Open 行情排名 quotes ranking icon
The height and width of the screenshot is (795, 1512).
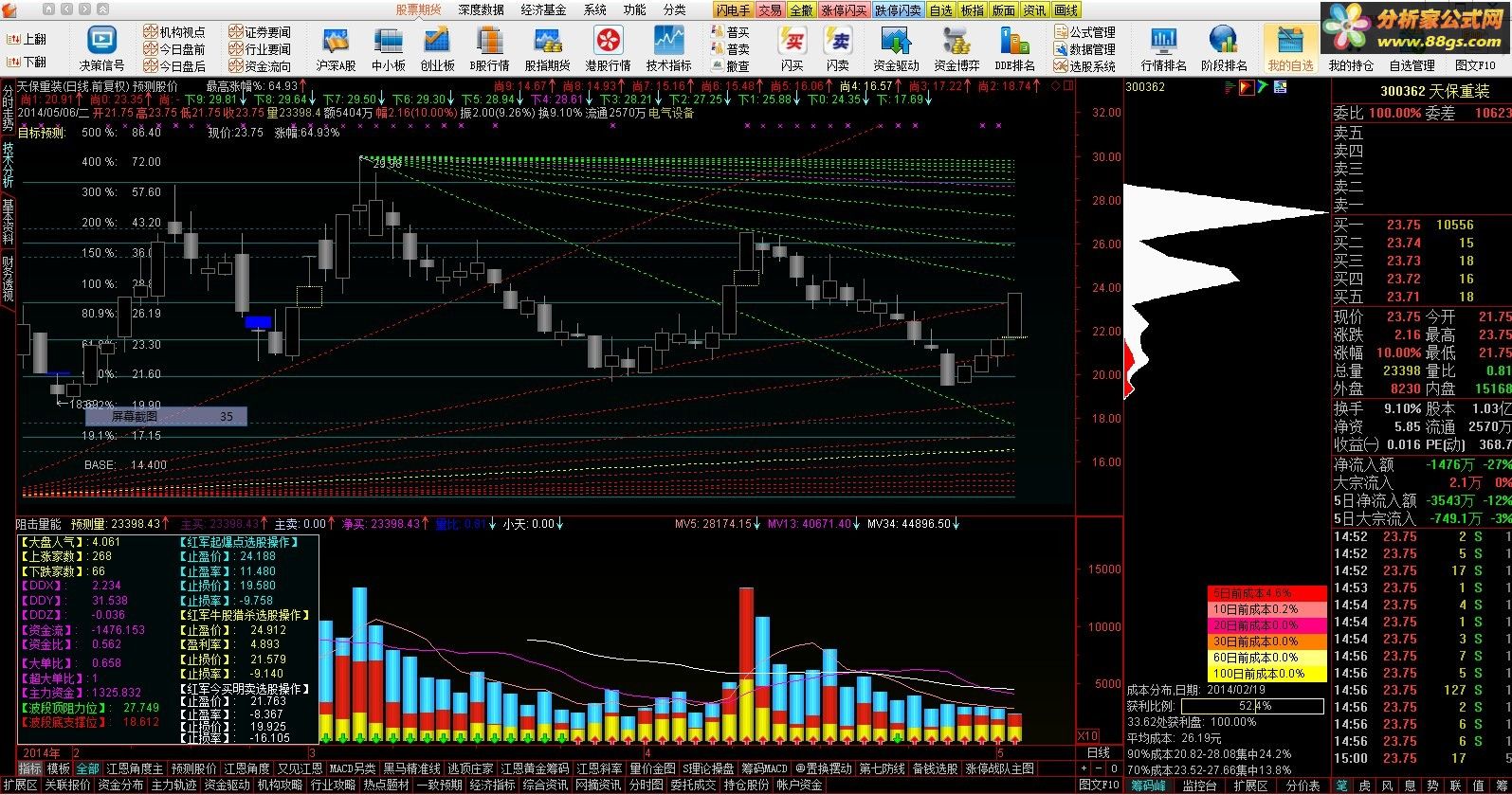click(1163, 47)
